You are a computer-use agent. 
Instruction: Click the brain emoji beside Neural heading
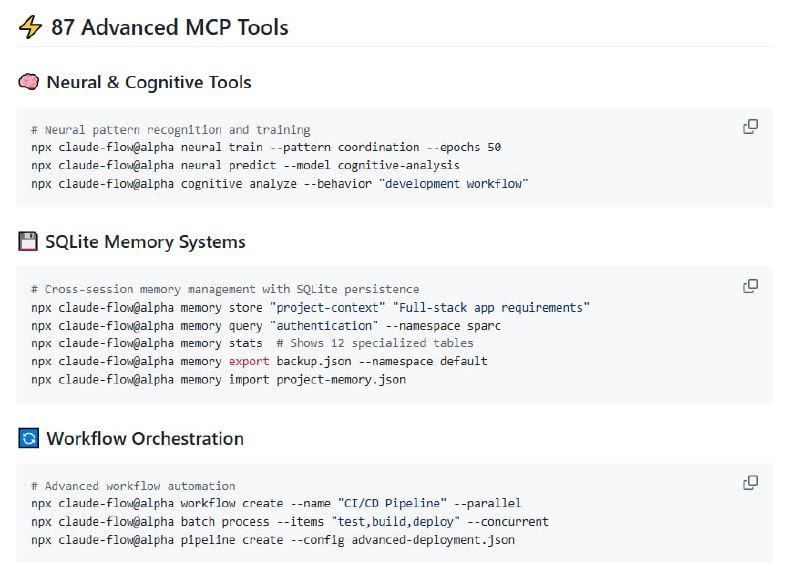28,82
